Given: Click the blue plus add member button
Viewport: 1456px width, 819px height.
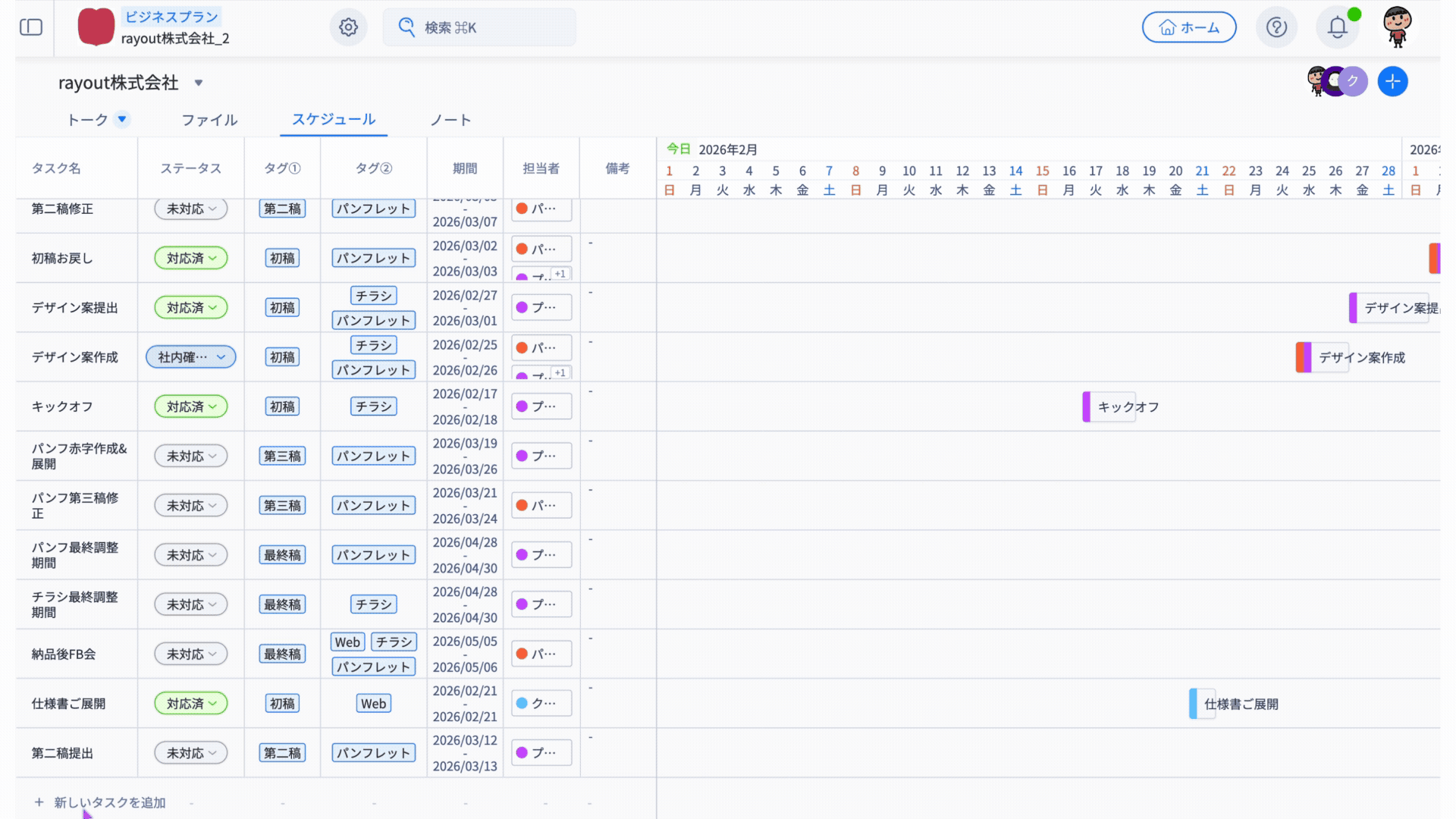Looking at the screenshot, I should [1392, 81].
